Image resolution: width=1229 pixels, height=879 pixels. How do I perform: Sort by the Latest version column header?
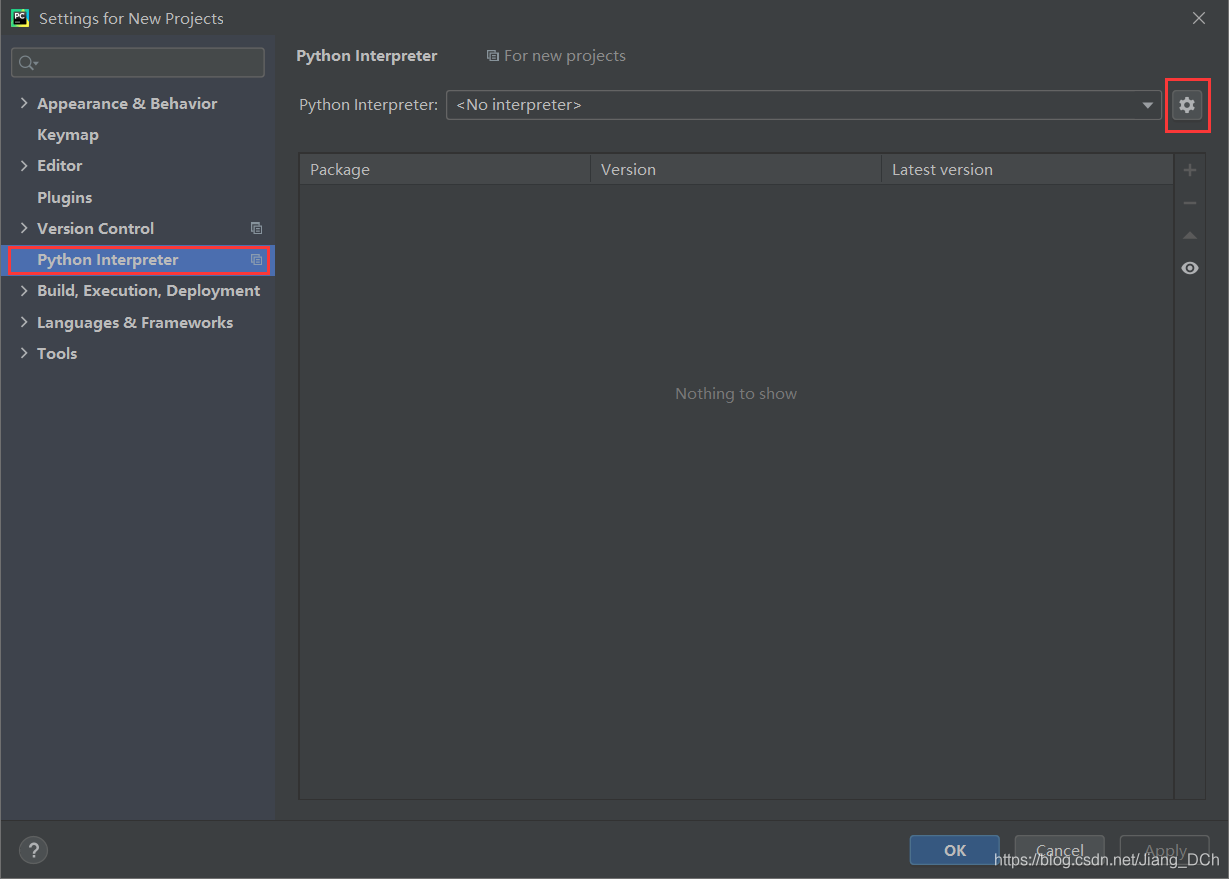(1027, 169)
